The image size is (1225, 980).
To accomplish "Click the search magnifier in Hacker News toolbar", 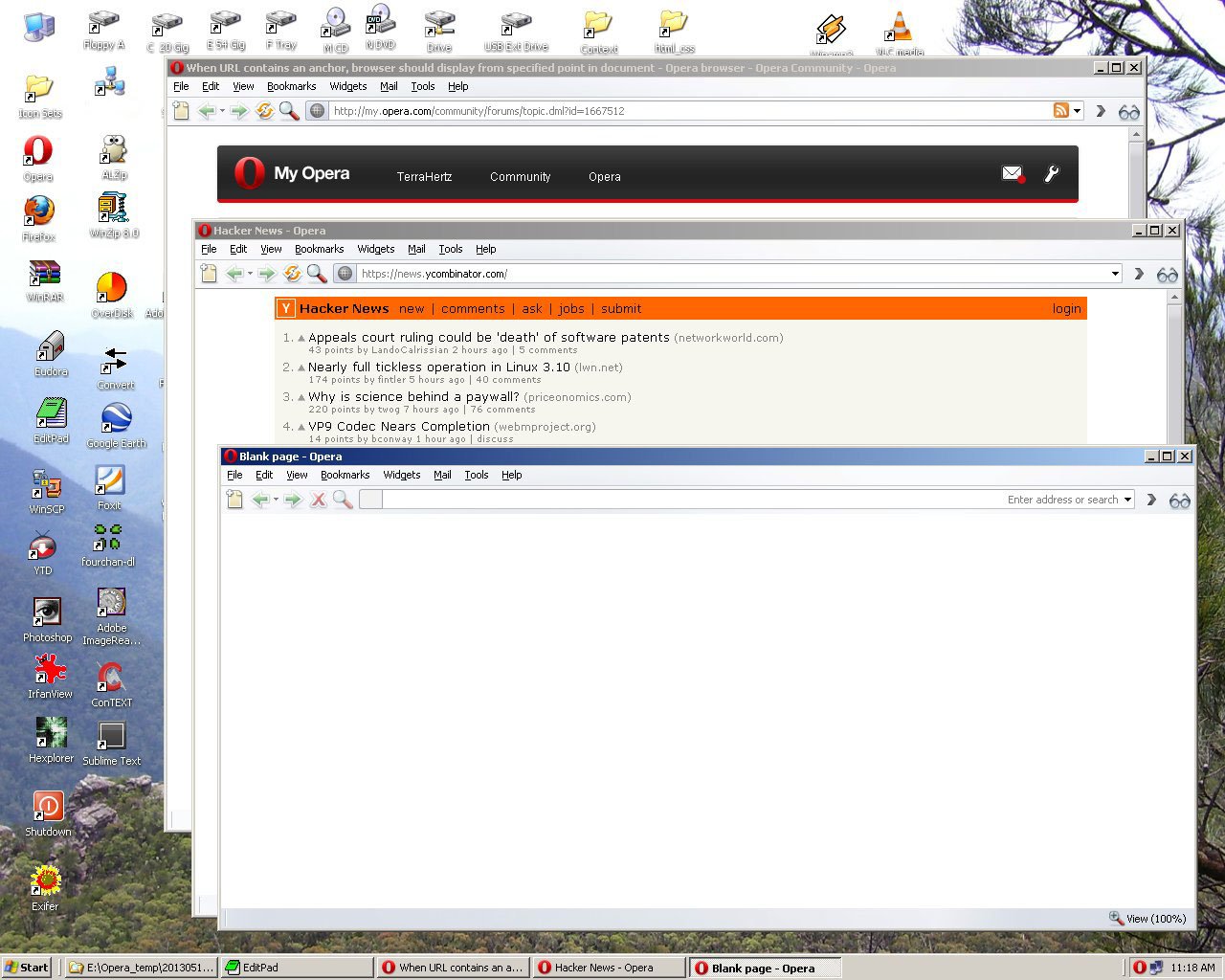I will 317,274.
